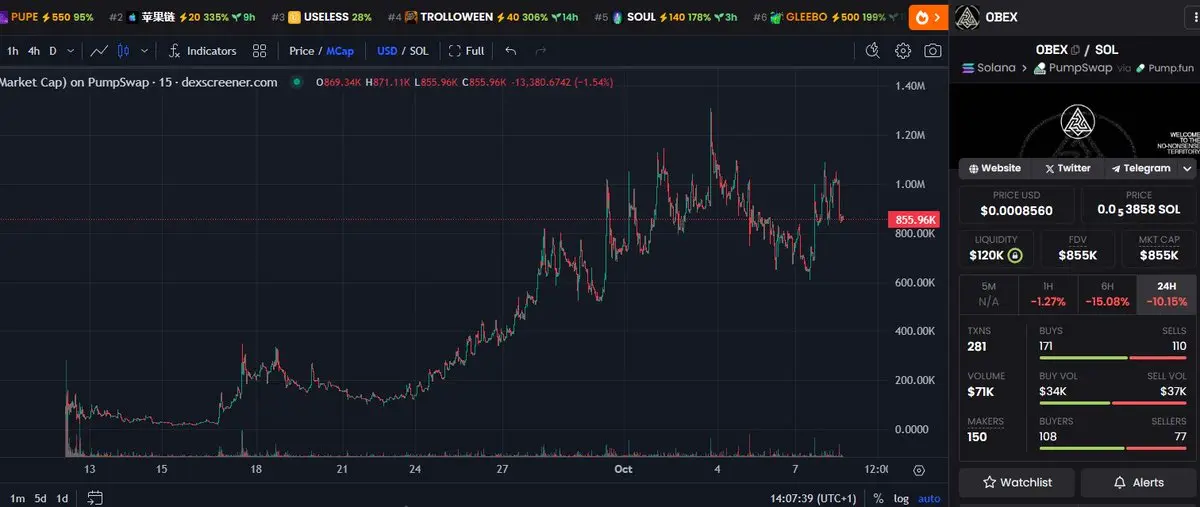This screenshot has height=507, width=1200.
Task: Show values in SOL
Action: click(x=420, y=51)
